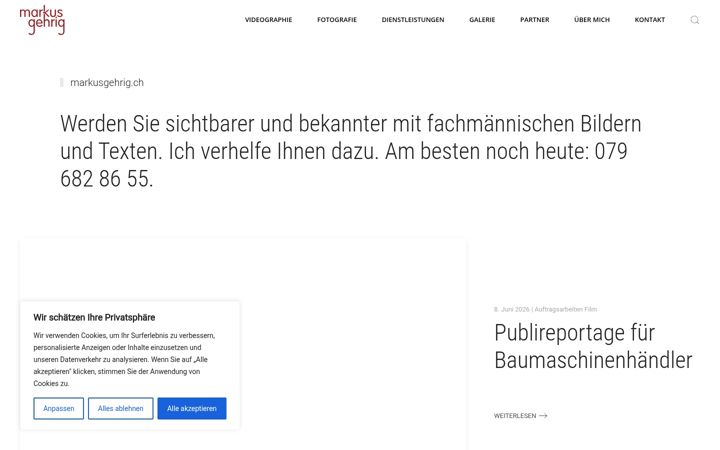Open the Galerie menu item
720x450 pixels.
pyautogui.click(x=482, y=20)
